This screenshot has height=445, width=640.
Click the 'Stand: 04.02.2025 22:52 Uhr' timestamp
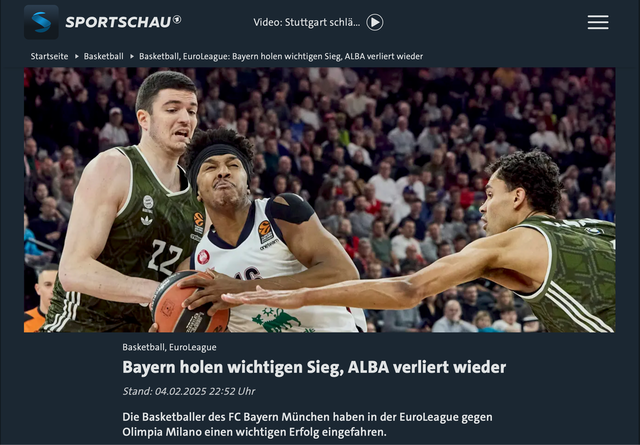coord(189,392)
